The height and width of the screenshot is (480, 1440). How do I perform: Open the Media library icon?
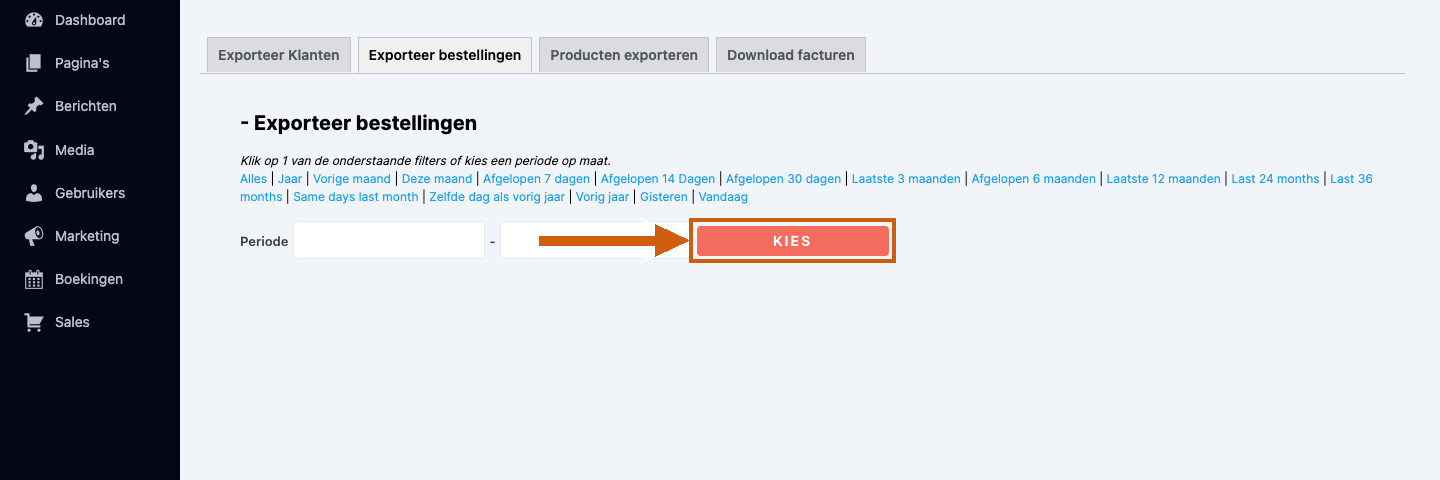(x=34, y=150)
